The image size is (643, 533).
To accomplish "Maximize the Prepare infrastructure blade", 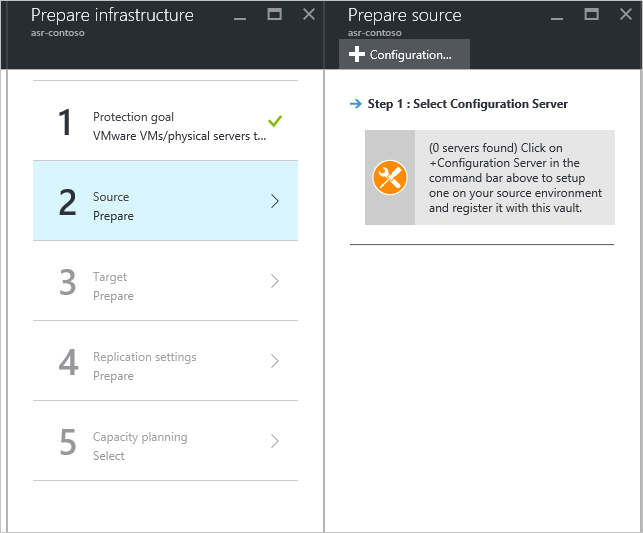I will [275, 15].
